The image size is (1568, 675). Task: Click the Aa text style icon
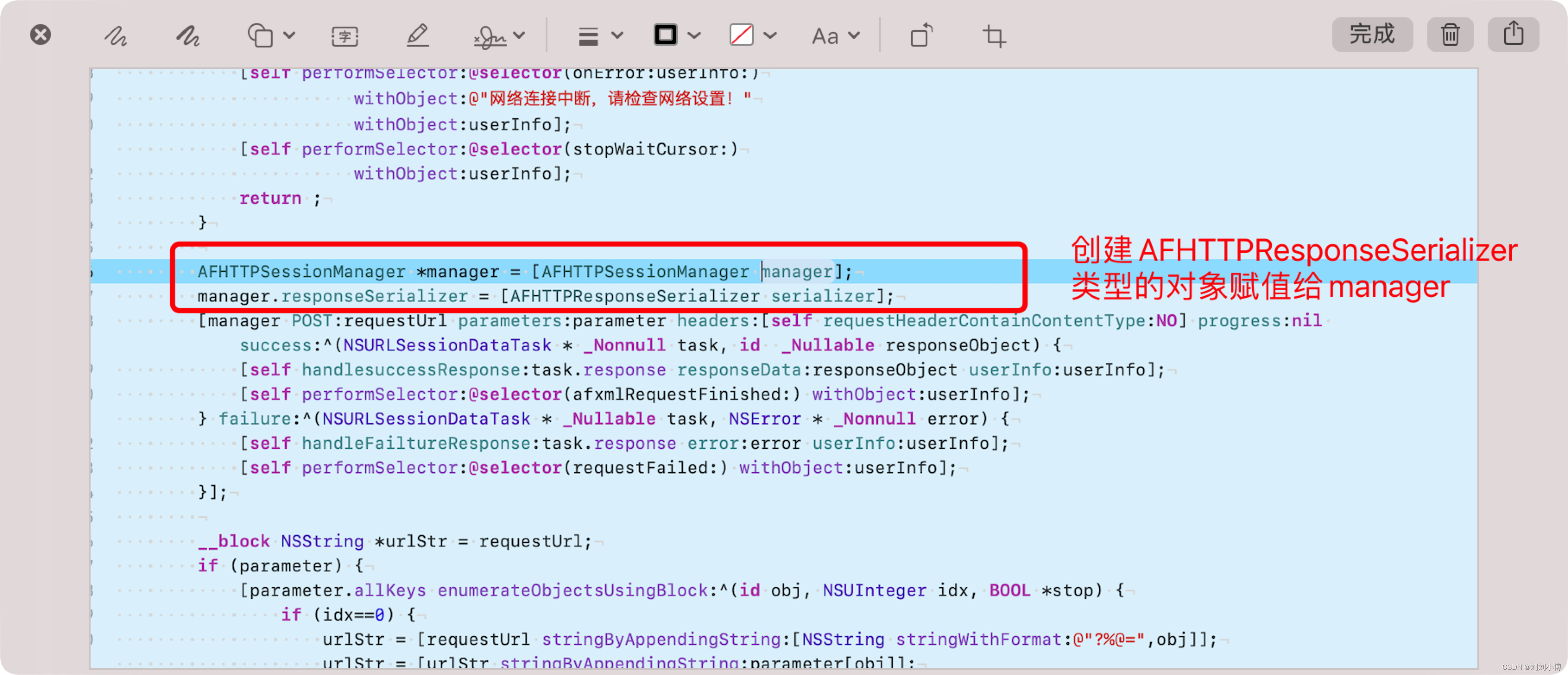pos(825,36)
